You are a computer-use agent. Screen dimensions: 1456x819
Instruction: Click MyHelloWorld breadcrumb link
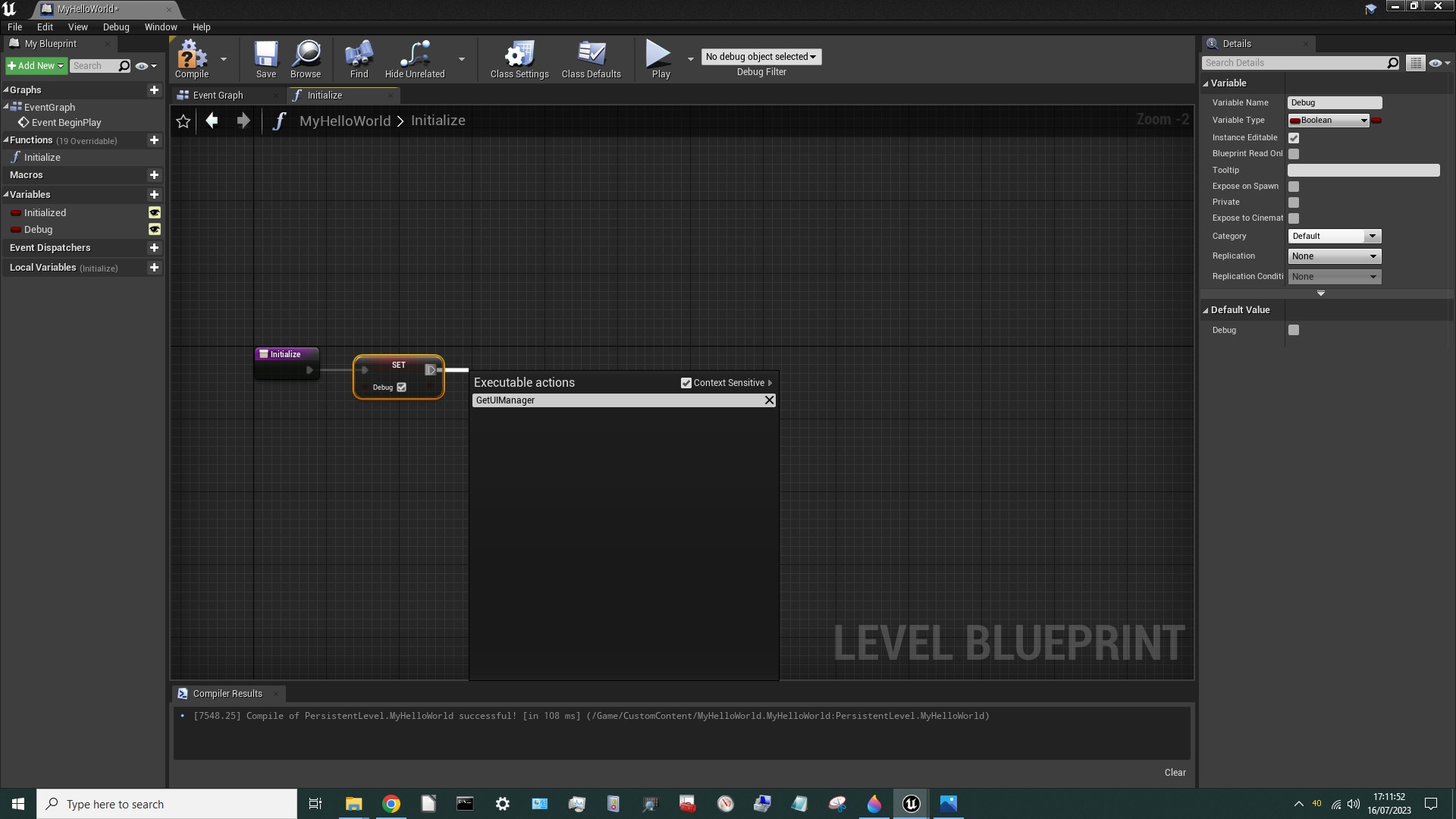pyautogui.click(x=345, y=121)
